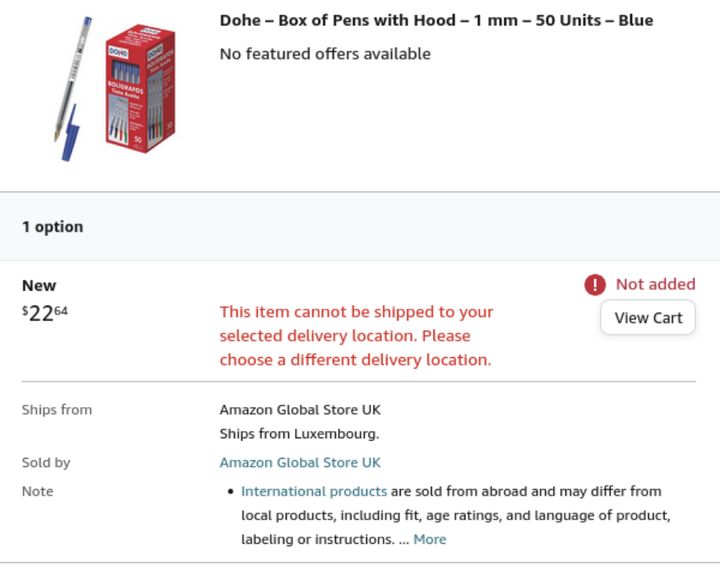Click the red Not added alert icon
720x565 pixels.
point(595,285)
